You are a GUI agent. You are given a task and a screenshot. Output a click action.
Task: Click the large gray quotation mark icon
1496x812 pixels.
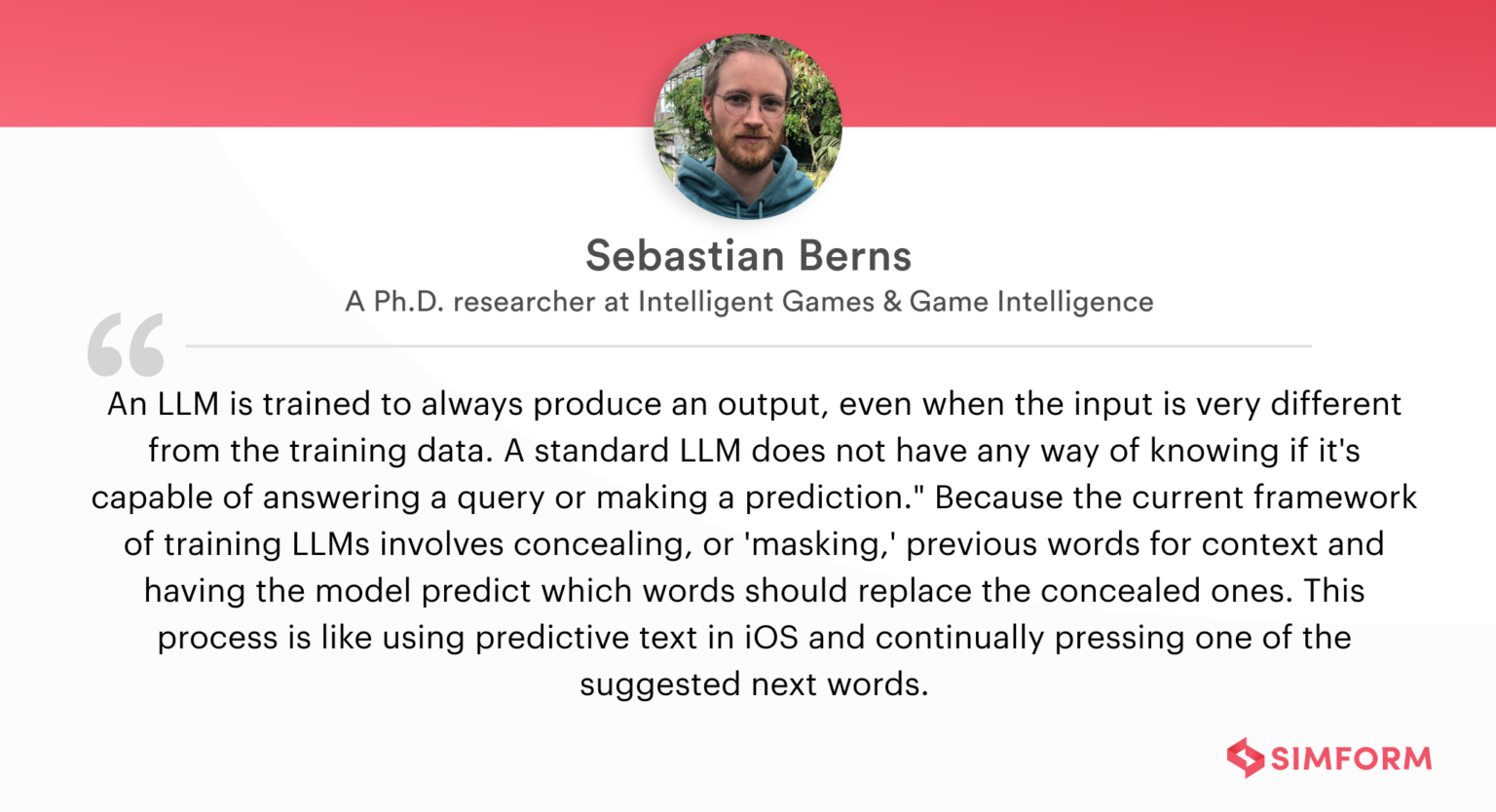(126, 345)
